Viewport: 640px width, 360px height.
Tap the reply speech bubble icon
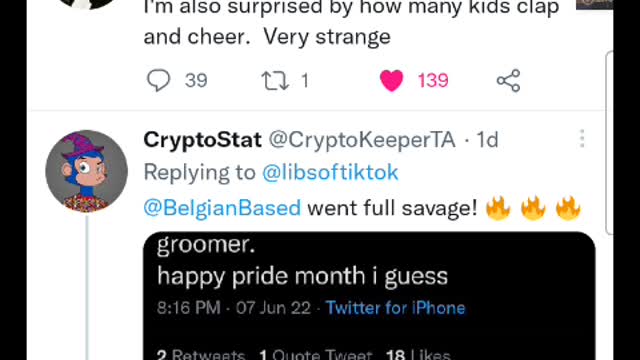[x=158, y=80]
